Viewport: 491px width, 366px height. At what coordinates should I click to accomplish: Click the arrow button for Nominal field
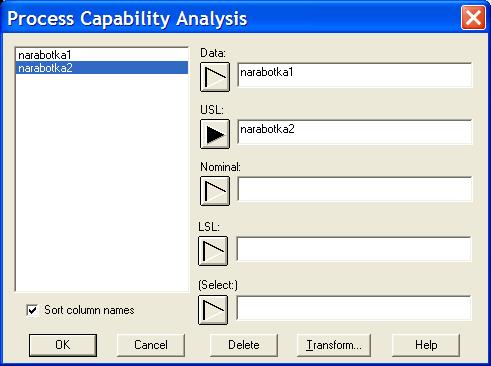(215, 191)
